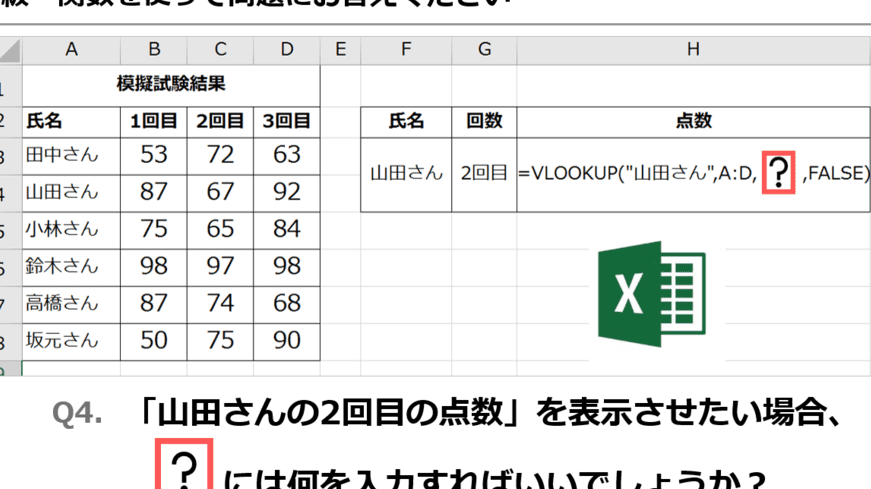
Task: Click score 97 in 鈴木さん row
Action: (220, 268)
